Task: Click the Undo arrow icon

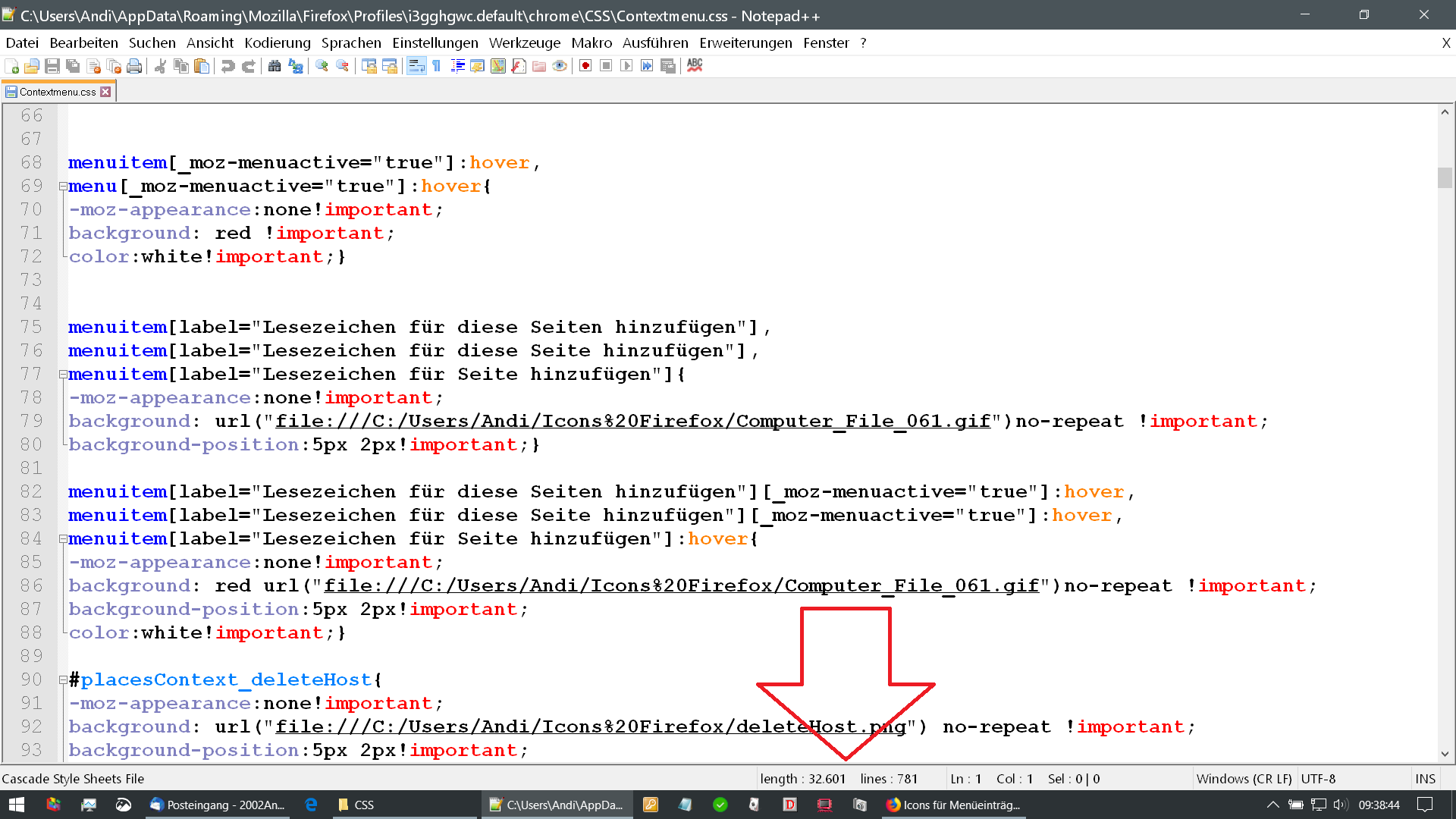Action: coord(227,66)
